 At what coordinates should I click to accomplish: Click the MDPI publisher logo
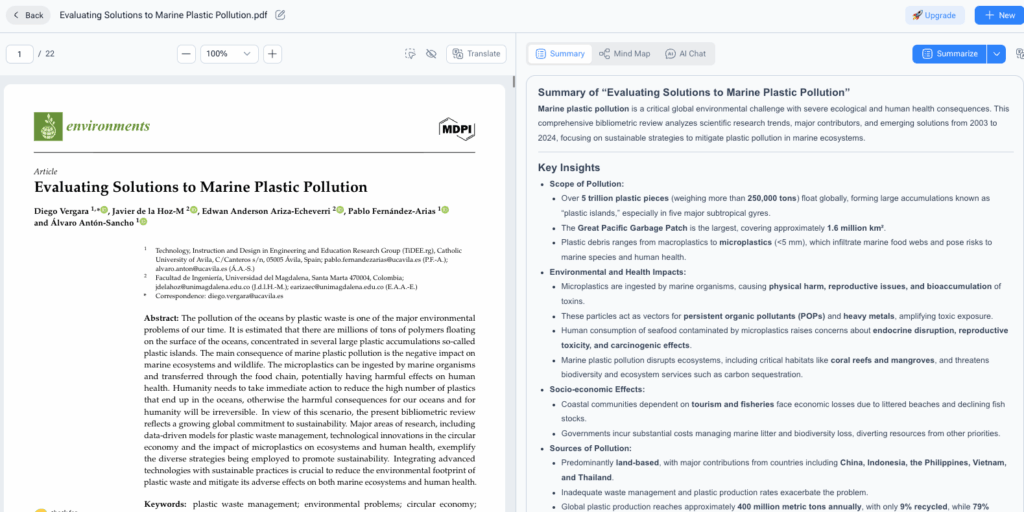456,129
